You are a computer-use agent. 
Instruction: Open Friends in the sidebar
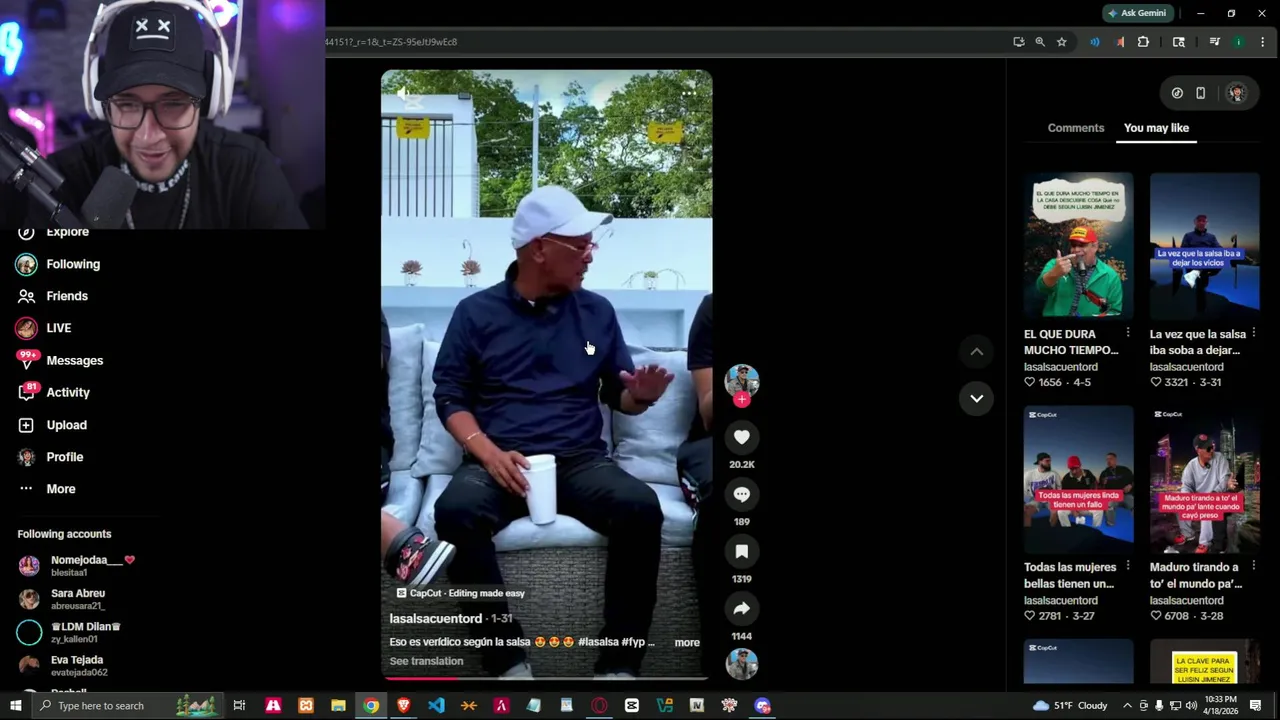coord(55,296)
